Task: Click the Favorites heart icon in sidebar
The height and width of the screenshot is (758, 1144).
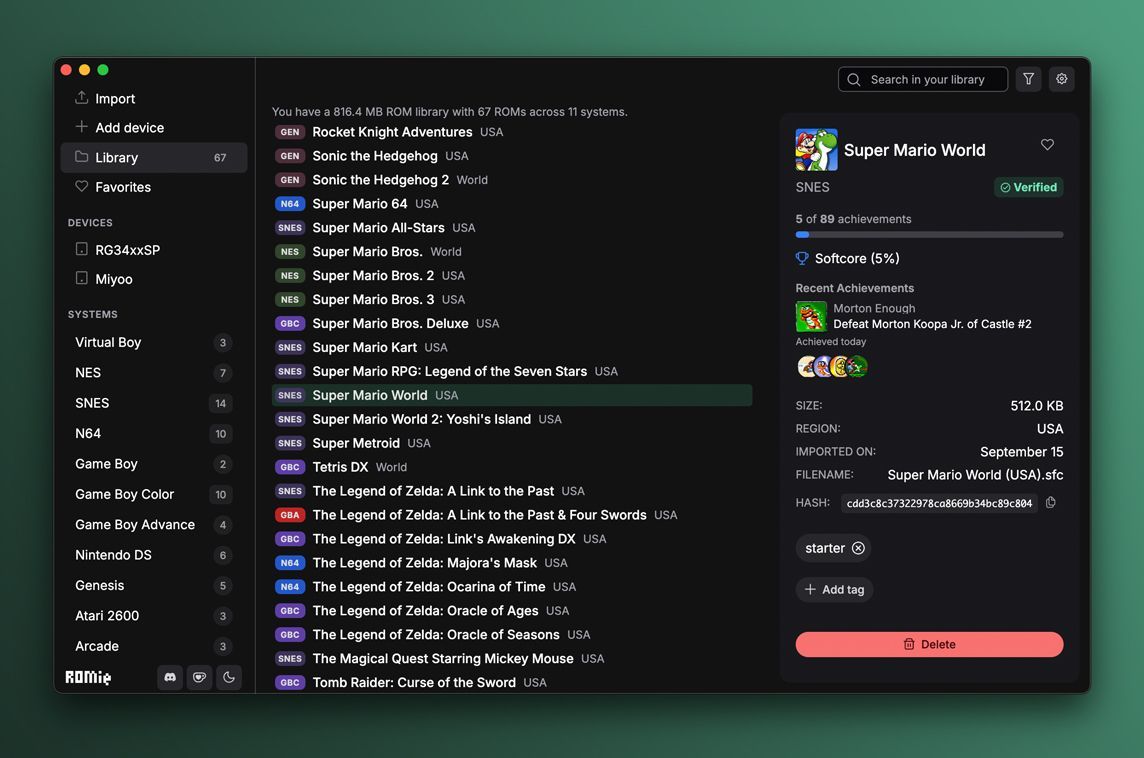Action: tap(82, 187)
